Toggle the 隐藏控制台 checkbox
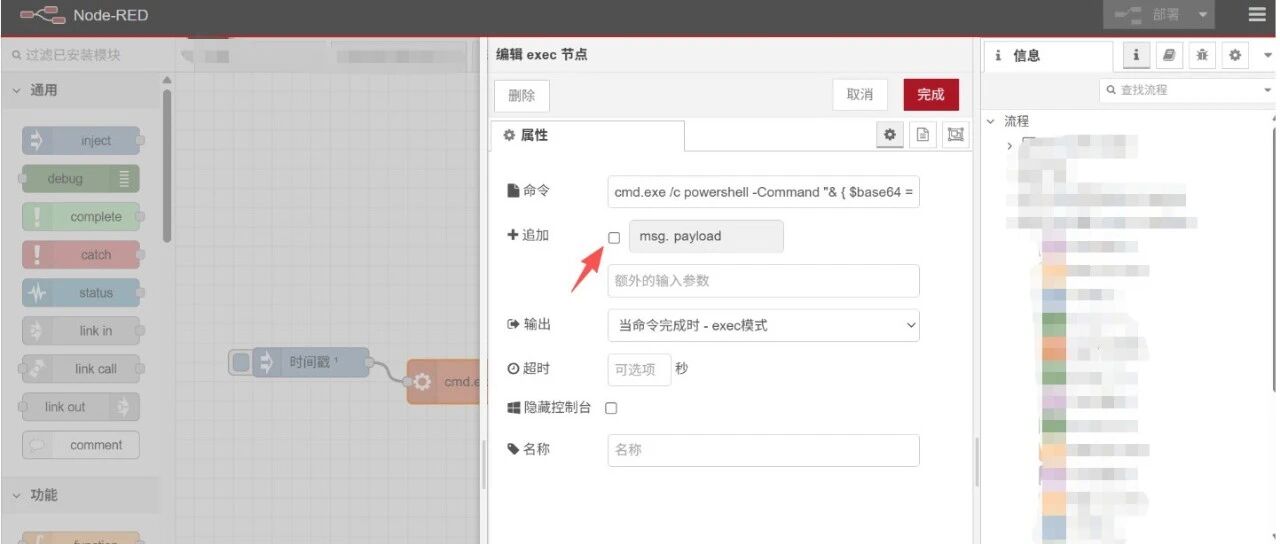This screenshot has width=1280, height=544. [612, 408]
